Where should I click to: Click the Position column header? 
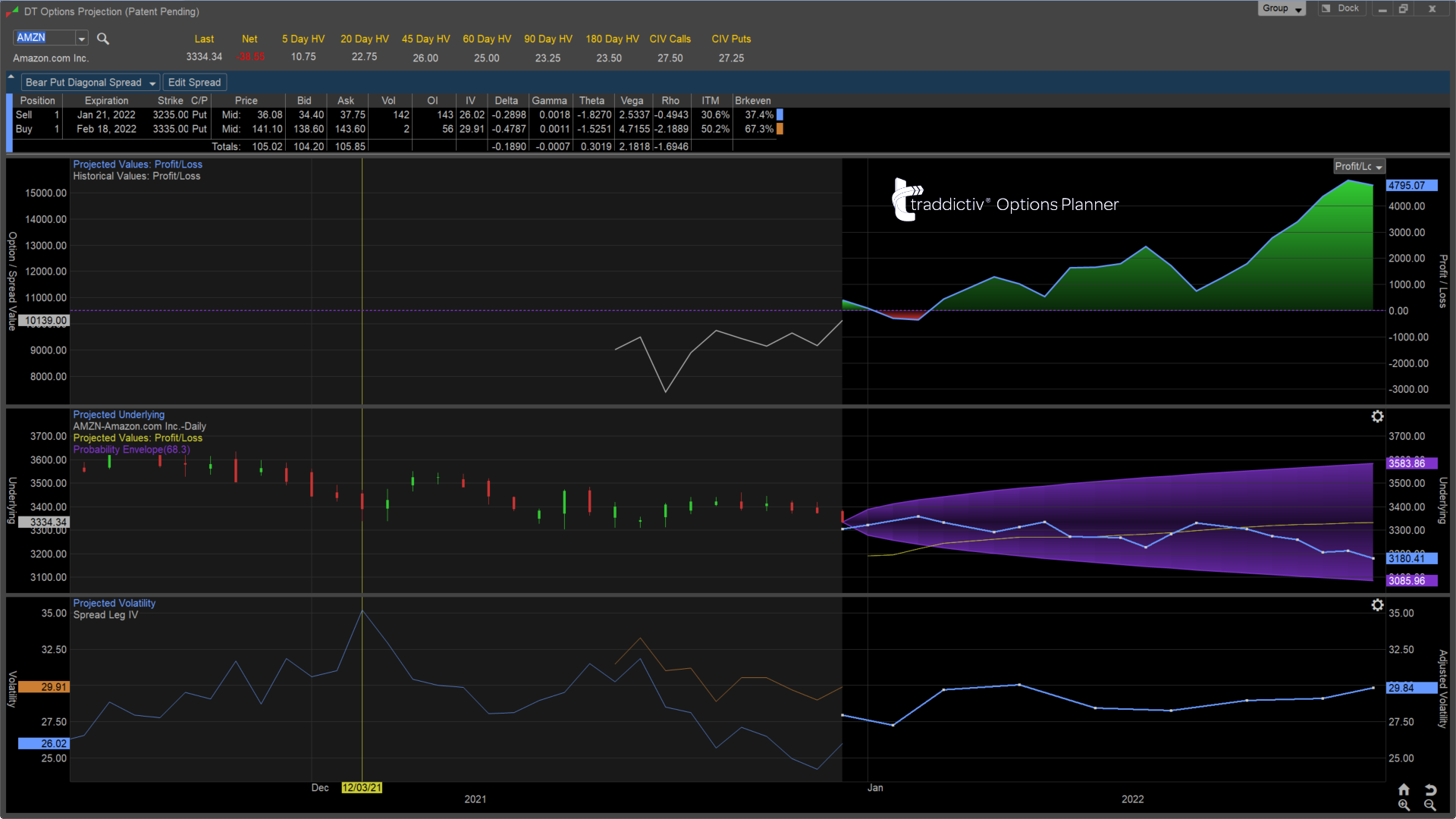coord(37,101)
